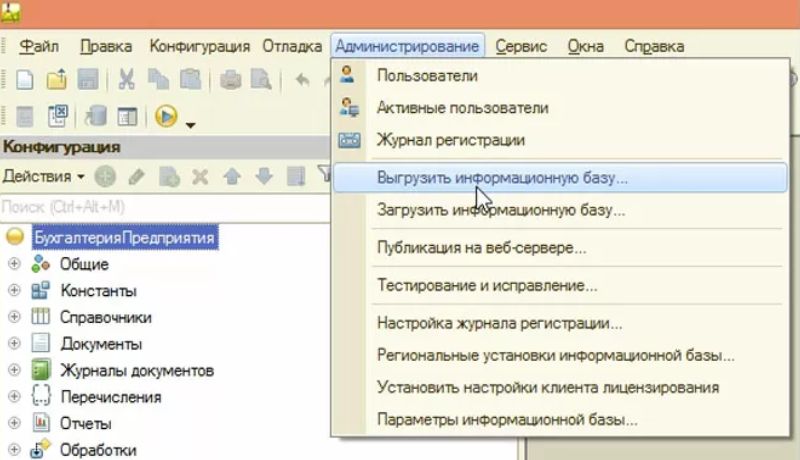Viewport: 800px width, 460px height.
Task: Open the Действия dropdown
Action: pos(44,177)
